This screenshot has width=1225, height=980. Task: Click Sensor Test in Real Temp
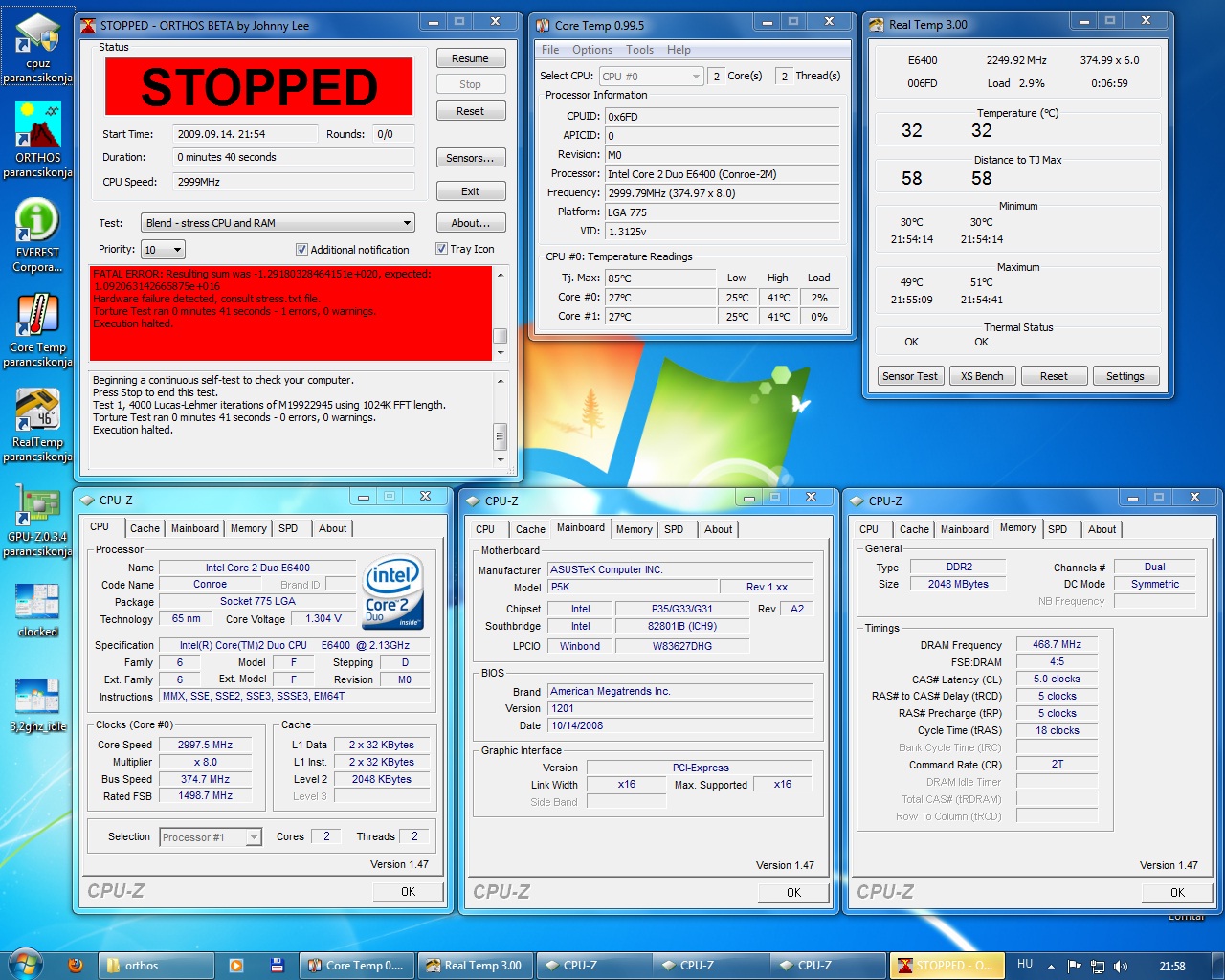[x=910, y=376]
